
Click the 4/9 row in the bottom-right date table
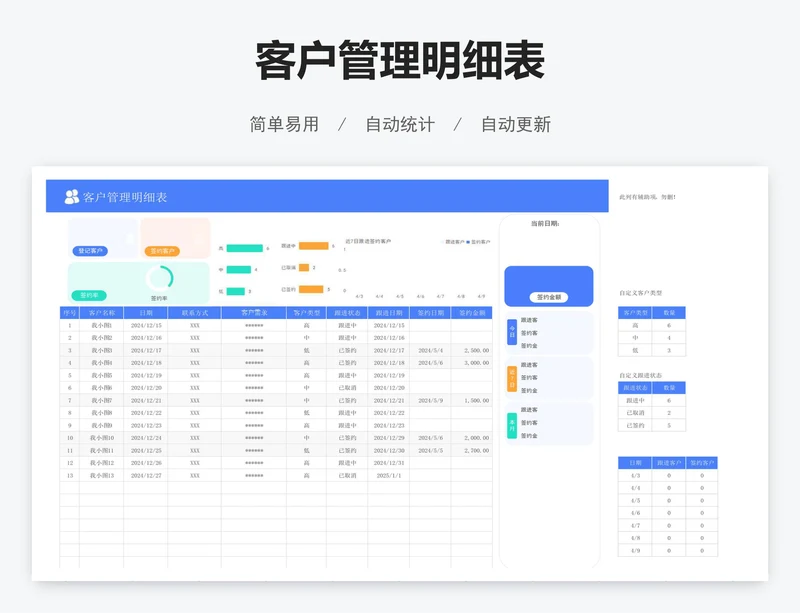[x=668, y=550]
